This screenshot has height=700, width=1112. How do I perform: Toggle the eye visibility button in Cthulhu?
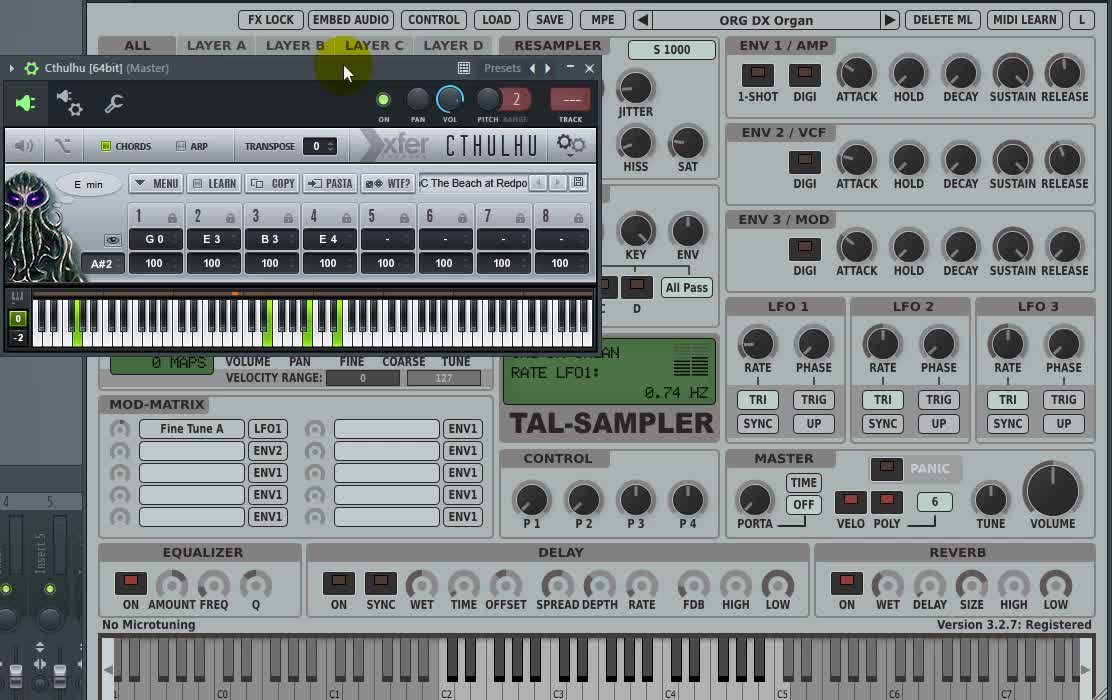click(x=112, y=240)
